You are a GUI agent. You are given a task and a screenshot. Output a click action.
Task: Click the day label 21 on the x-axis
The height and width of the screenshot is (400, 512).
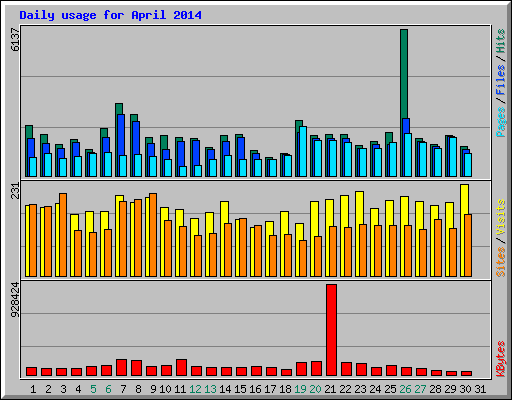[x=330, y=389]
